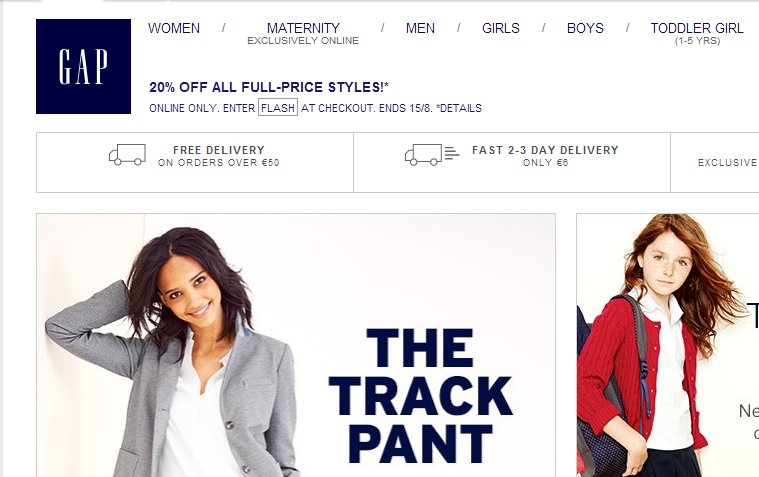Open the girl in red cardigan banner
Viewport: 759px width, 477px height.
coord(668,345)
